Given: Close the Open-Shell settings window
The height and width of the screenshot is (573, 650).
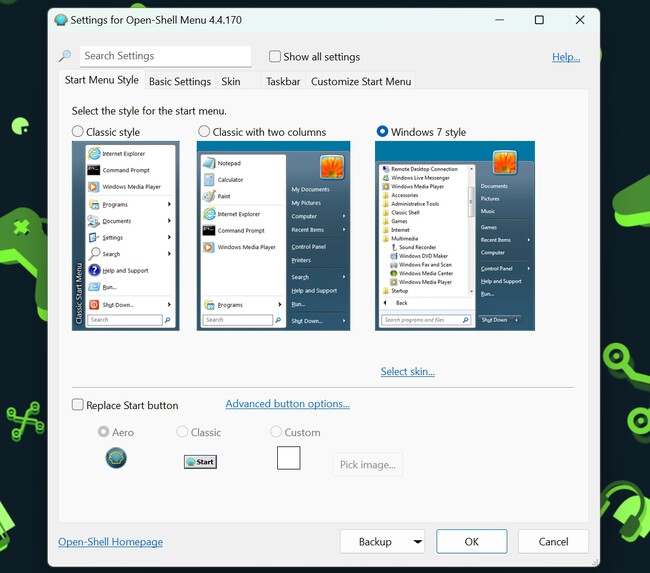Looking at the screenshot, I should (580, 20).
